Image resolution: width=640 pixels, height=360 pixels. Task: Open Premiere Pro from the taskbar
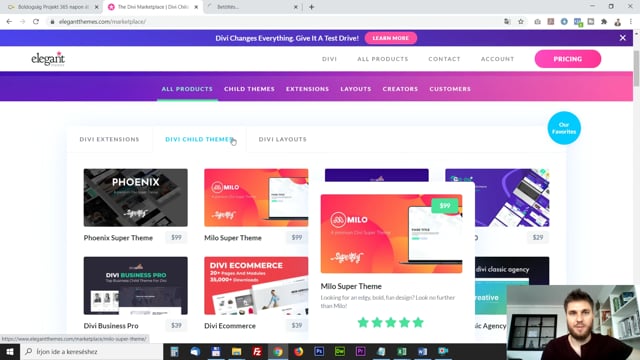coord(360,351)
